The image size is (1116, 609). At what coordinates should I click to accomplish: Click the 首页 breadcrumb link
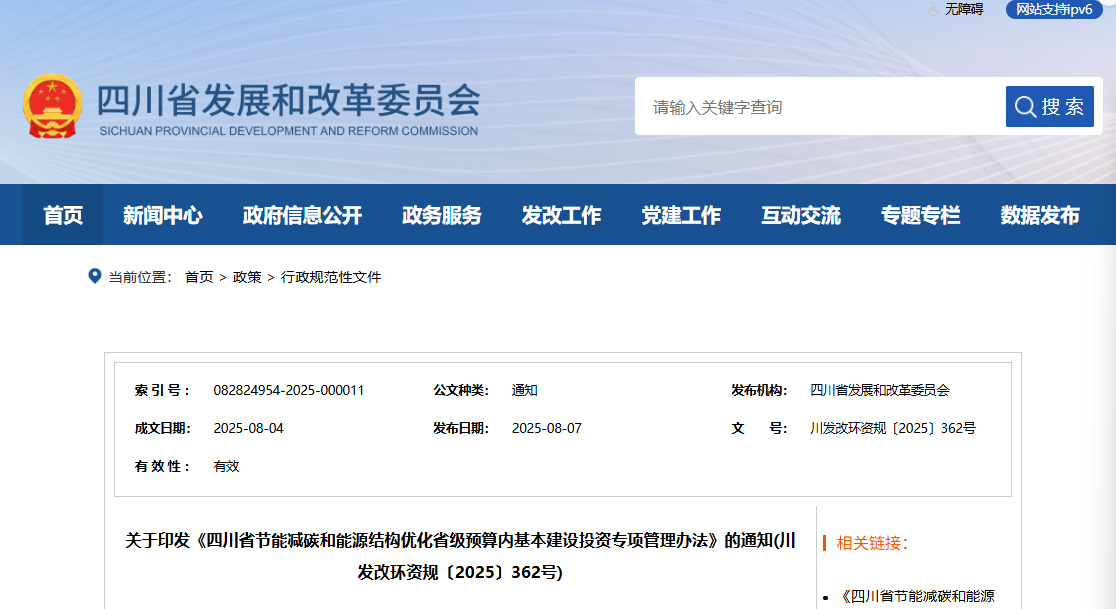pyautogui.click(x=199, y=277)
